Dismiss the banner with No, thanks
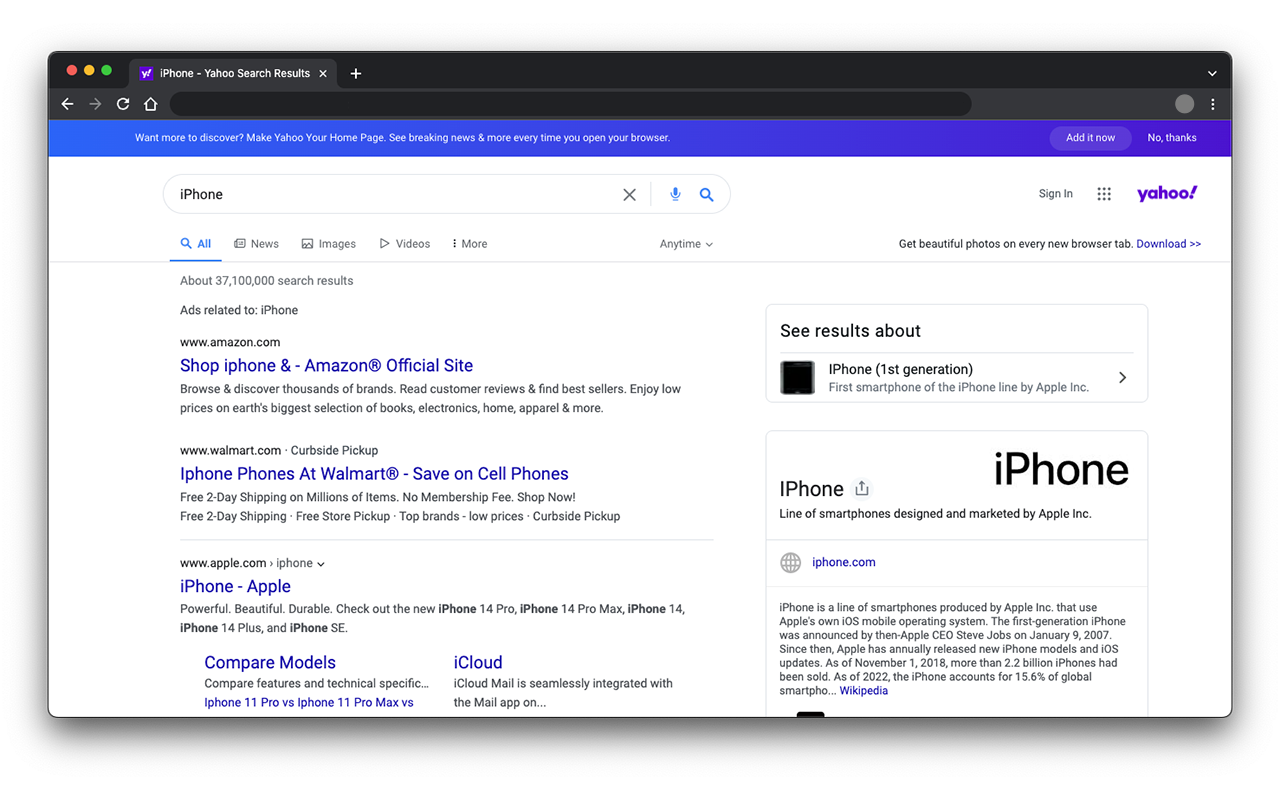The height and width of the screenshot is (800, 1280). (x=1171, y=138)
